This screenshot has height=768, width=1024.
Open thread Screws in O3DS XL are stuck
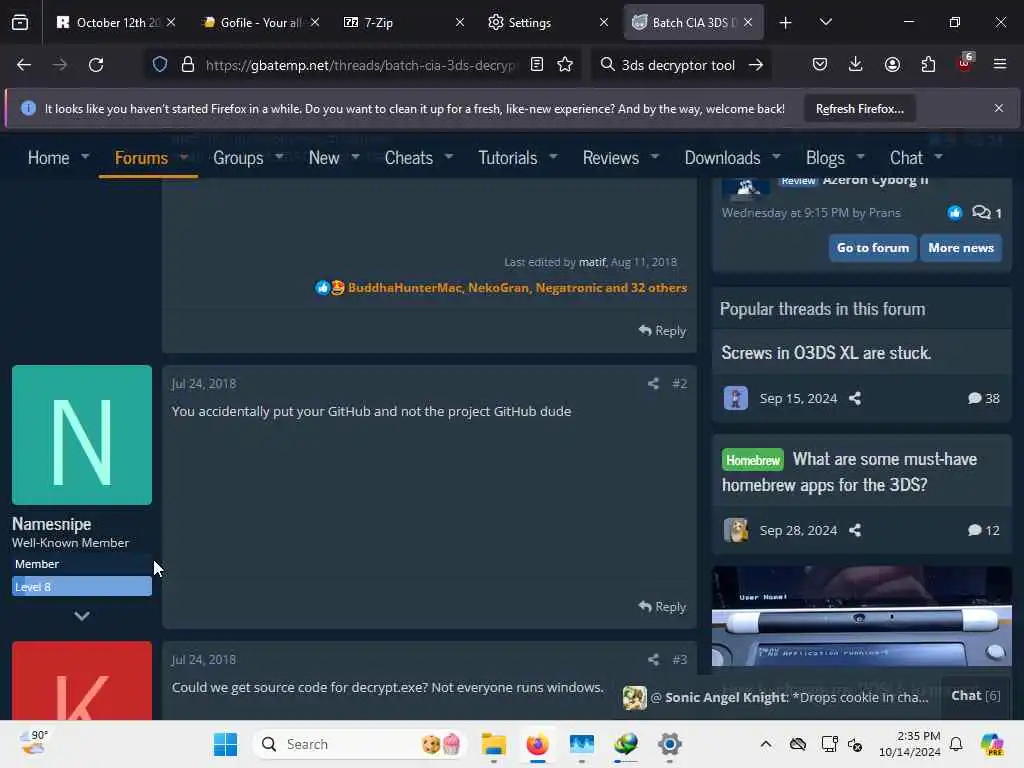click(825, 353)
